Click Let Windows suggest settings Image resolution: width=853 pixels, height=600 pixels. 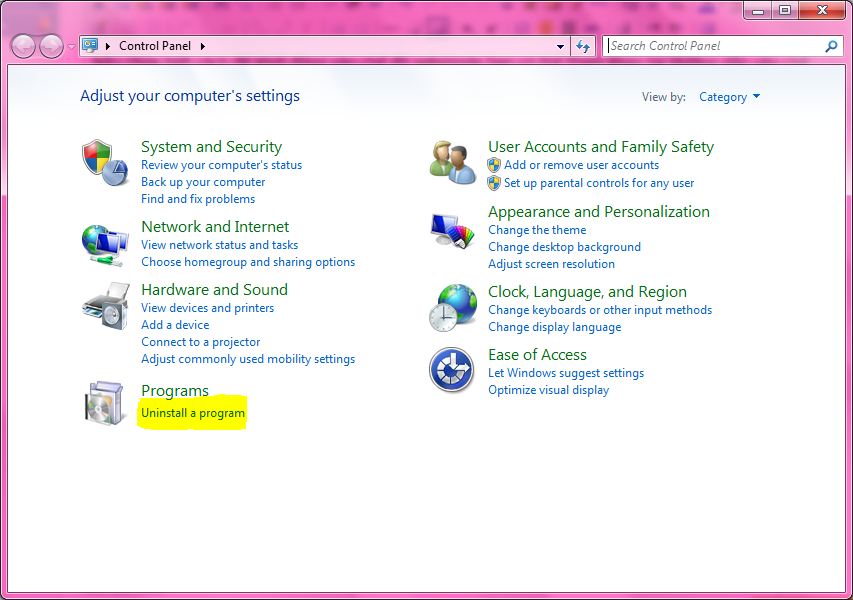[566, 373]
